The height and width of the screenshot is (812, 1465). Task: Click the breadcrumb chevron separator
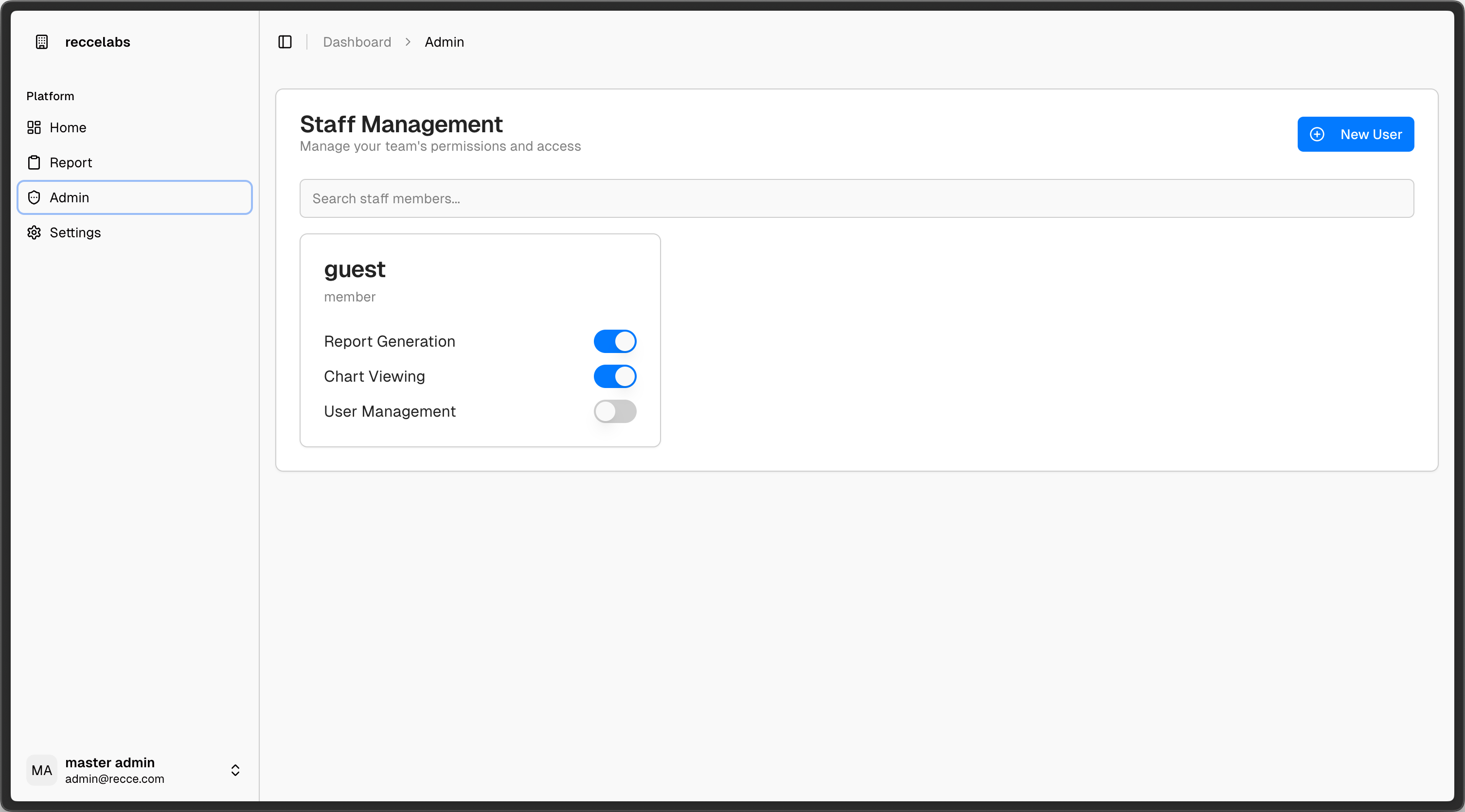pyautogui.click(x=408, y=42)
